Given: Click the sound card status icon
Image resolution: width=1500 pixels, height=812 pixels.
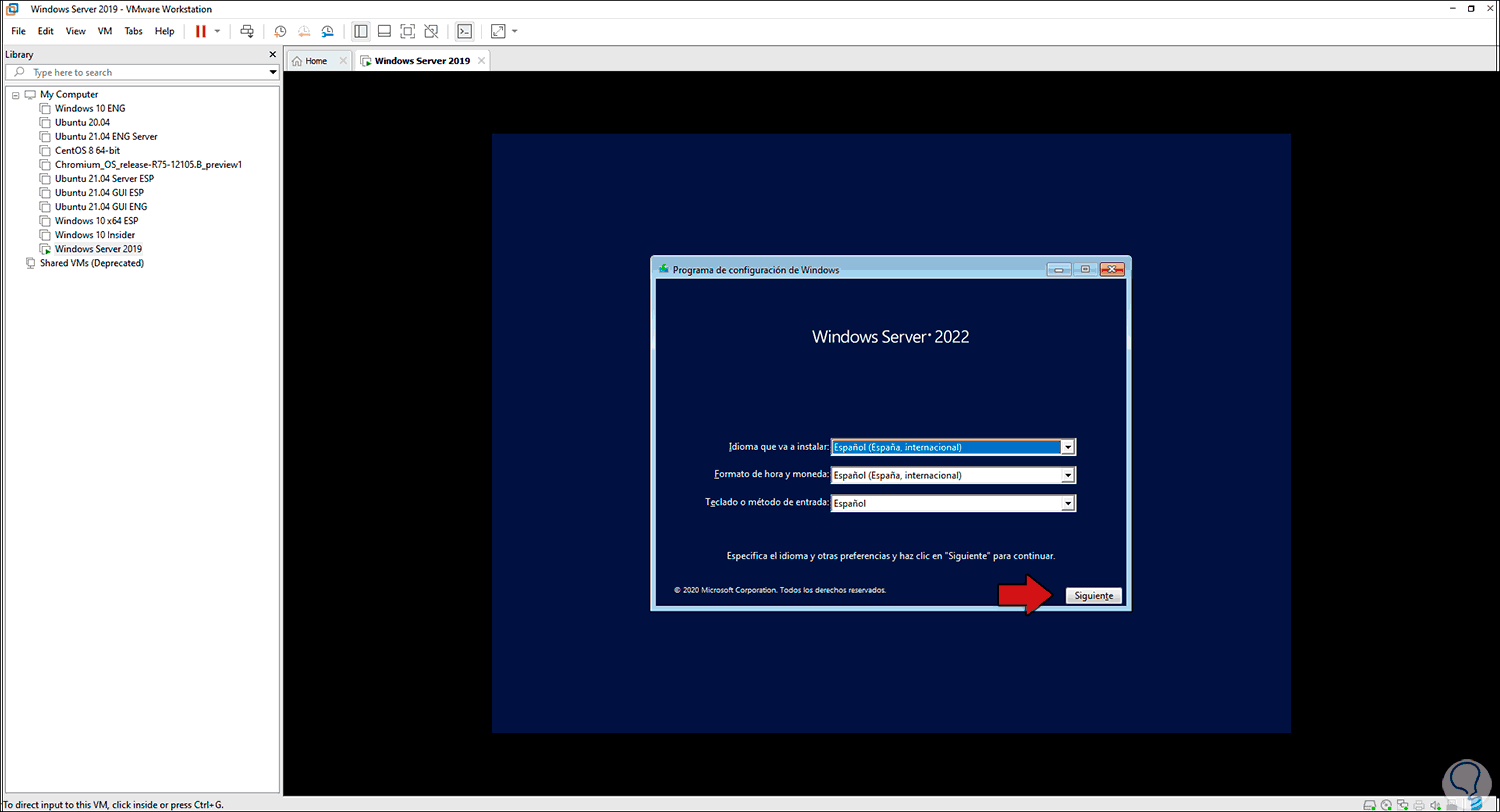Looking at the screenshot, I should pos(1437,804).
